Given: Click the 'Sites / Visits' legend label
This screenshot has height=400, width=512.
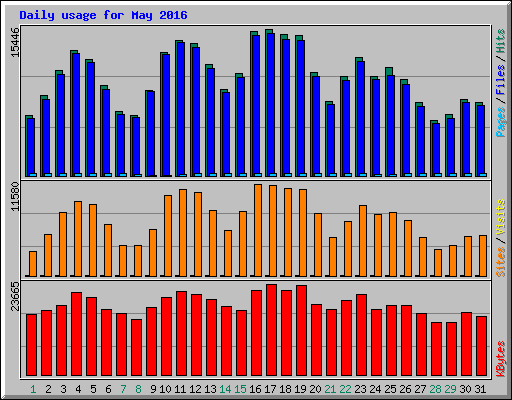Looking at the screenshot, I should [x=501, y=238].
